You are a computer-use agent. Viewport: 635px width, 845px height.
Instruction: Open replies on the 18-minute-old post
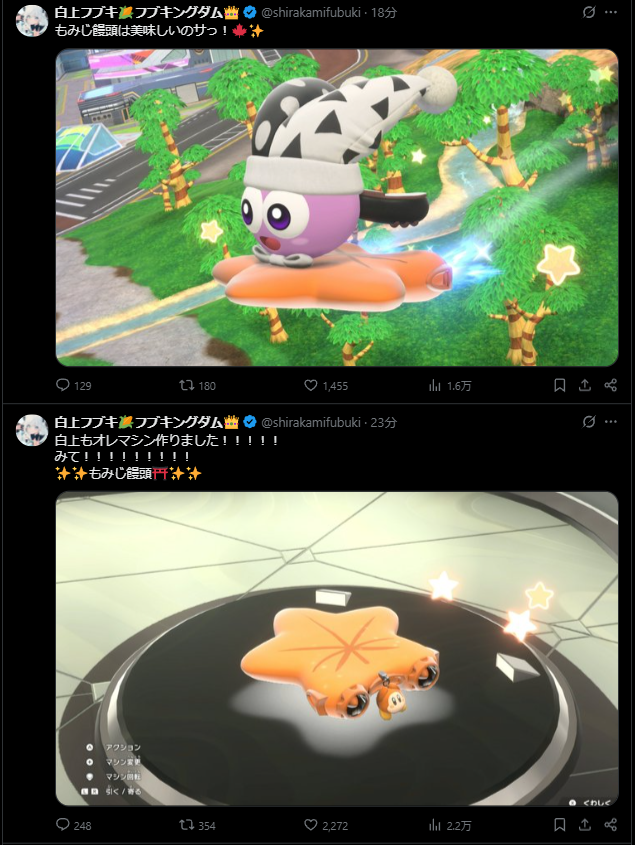[73, 385]
